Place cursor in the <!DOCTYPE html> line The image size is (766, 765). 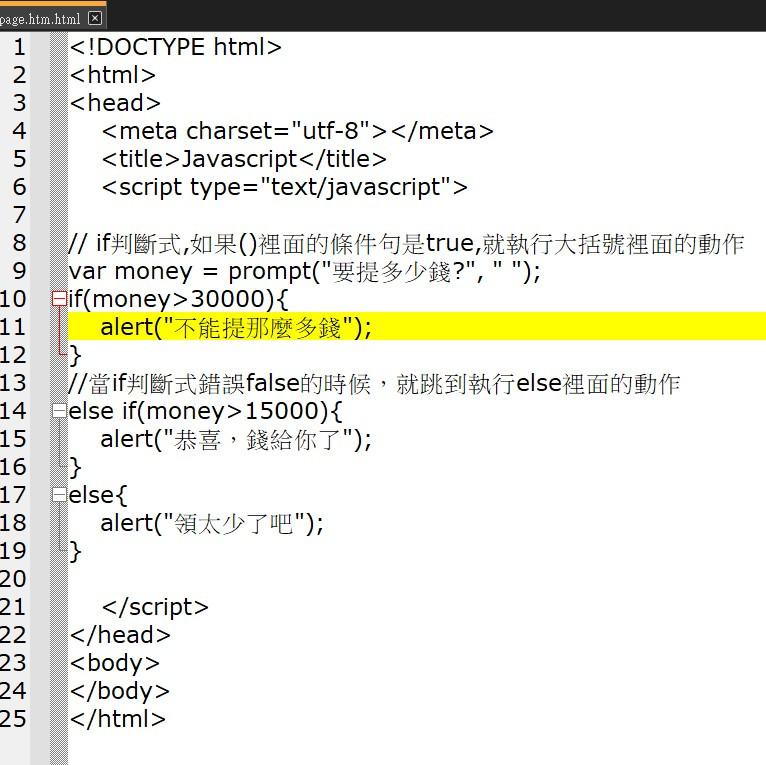pyautogui.click(x=175, y=47)
